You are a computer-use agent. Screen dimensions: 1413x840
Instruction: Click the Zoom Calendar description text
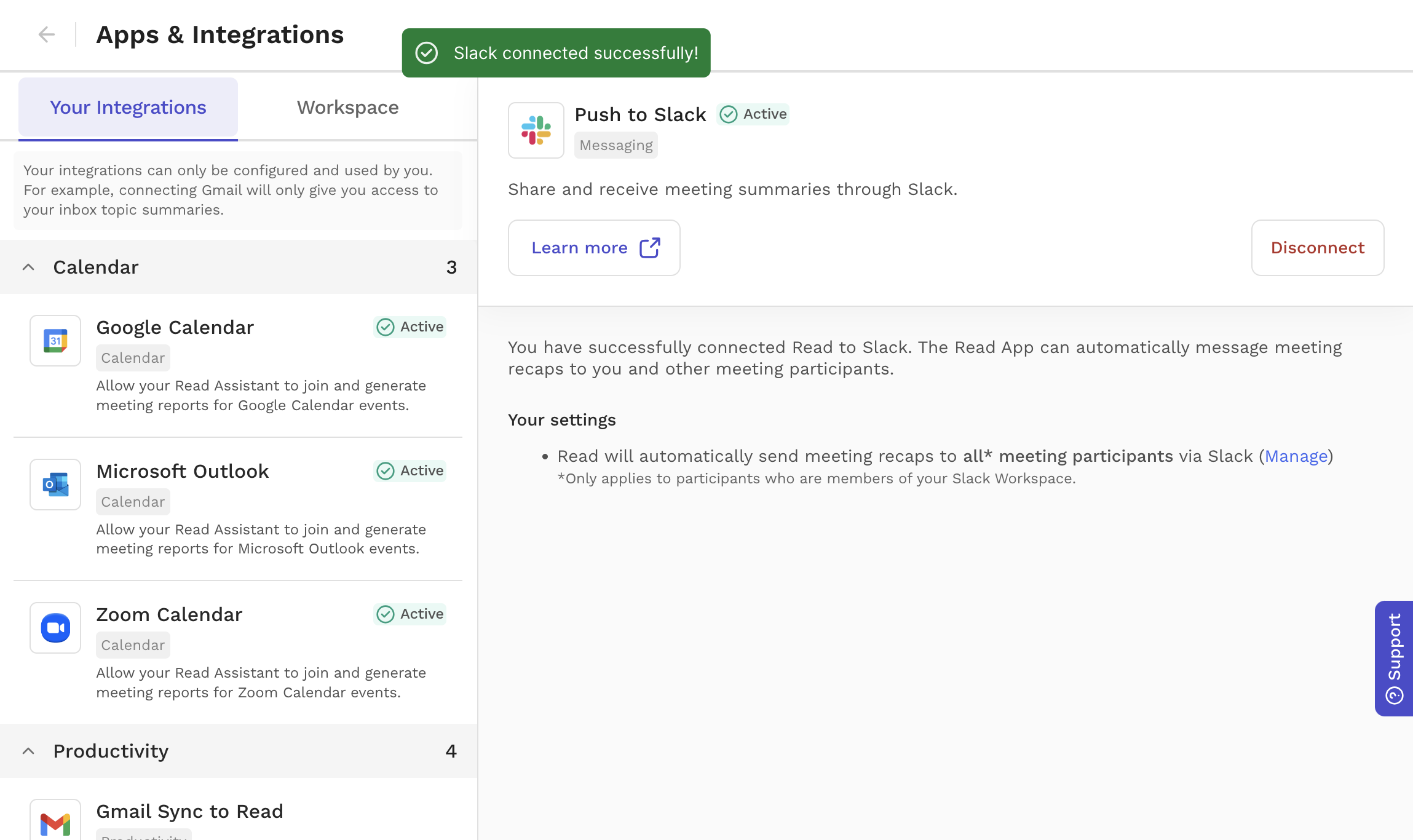pos(261,683)
